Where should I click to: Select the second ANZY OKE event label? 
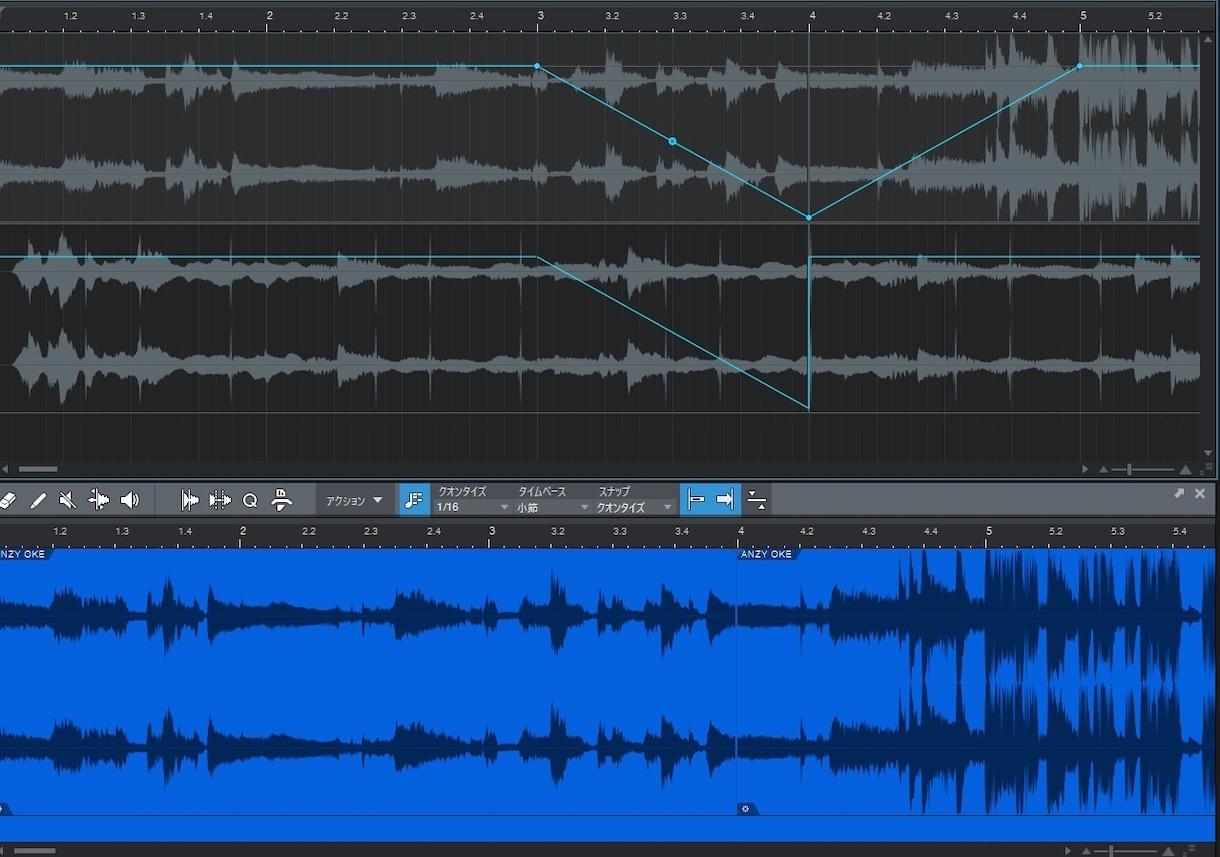(x=767, y=554)
